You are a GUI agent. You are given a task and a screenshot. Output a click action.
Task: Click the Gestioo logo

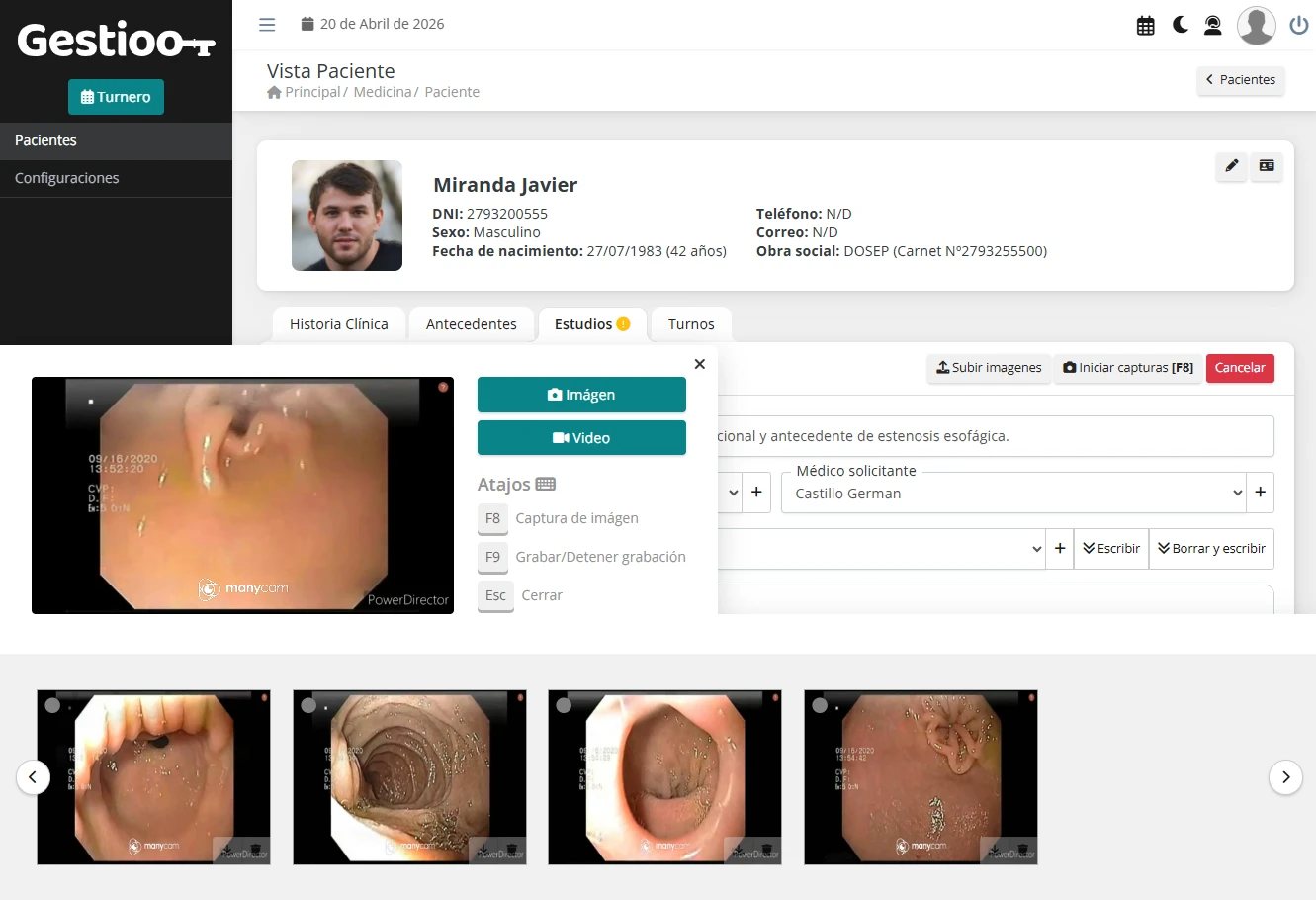(x=116, y=40)
